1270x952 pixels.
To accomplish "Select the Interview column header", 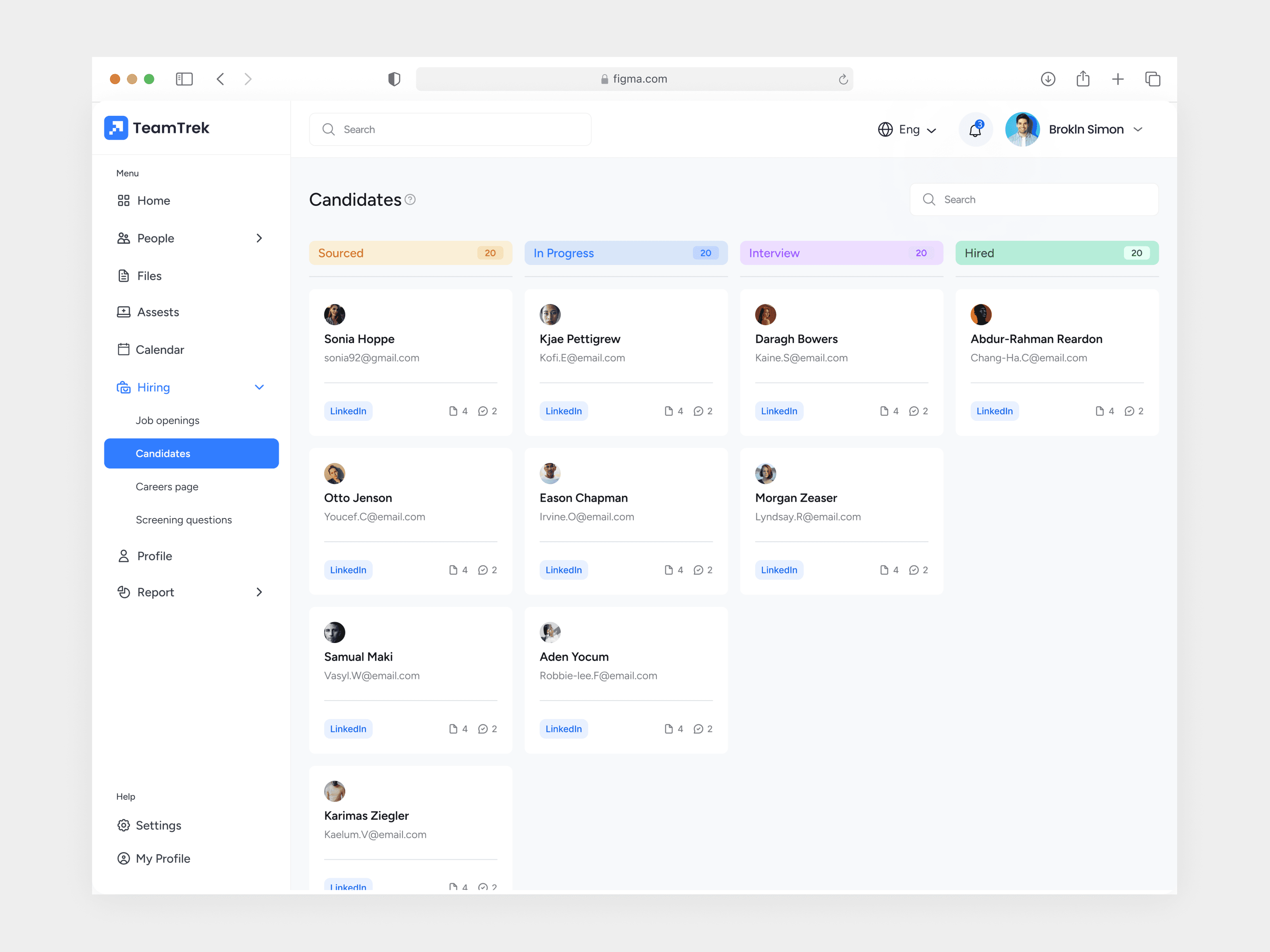I will [x=841, y=253].
